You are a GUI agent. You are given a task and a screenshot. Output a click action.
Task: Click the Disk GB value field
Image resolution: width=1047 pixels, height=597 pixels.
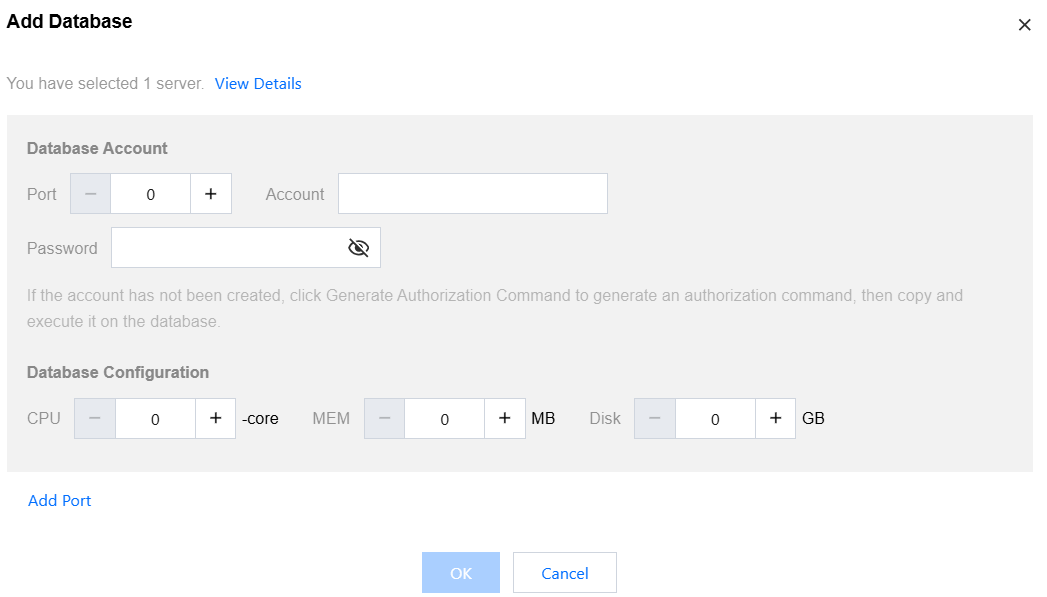click(x=715, y=419)
